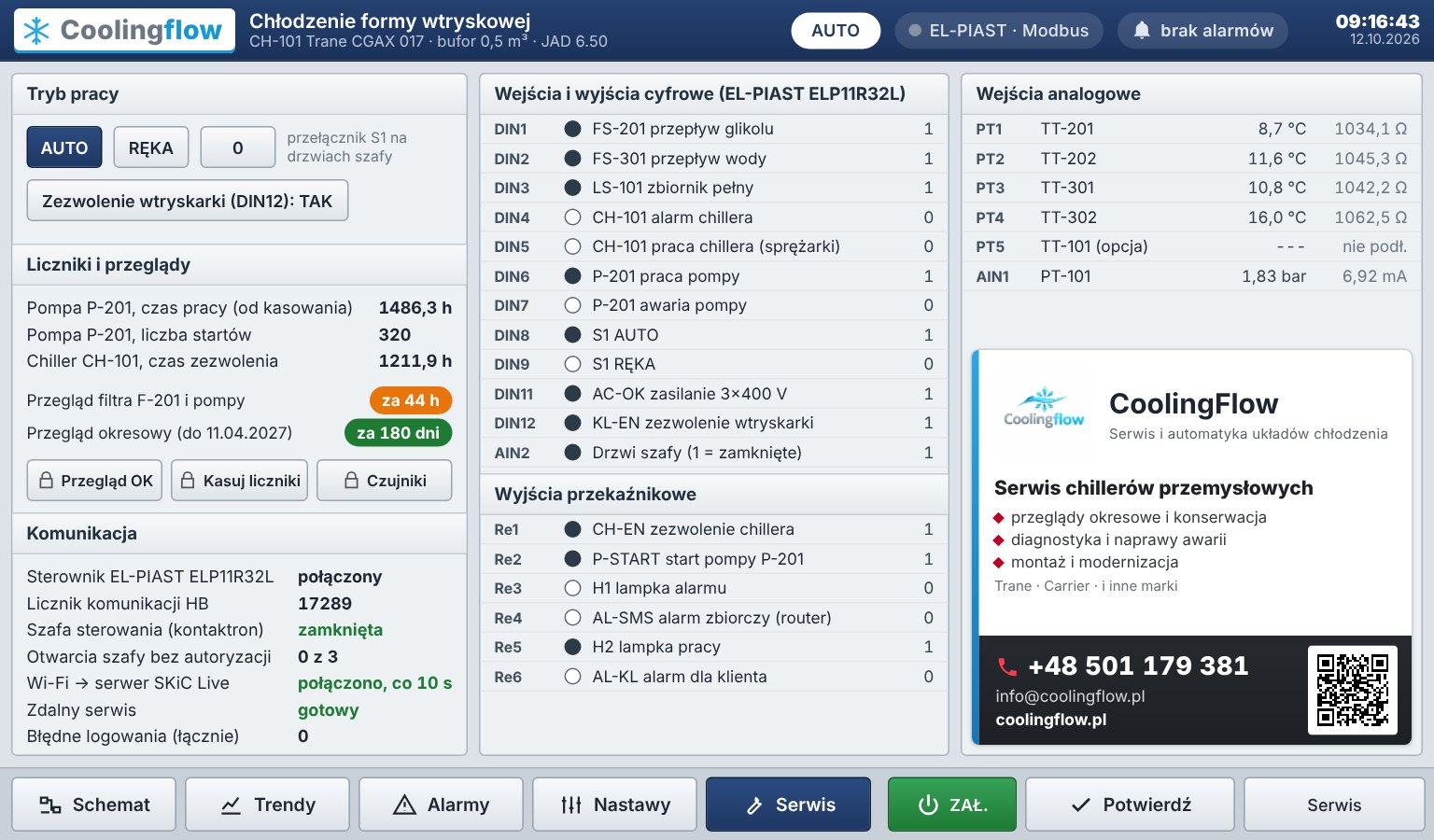Click the Nastawy sliders icon
This screenshot has width=1434, height=840.
(570, 805)
